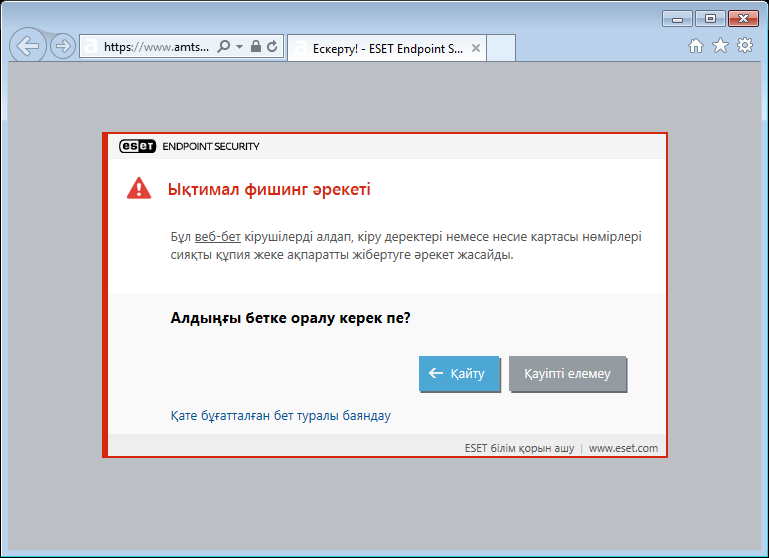
Task: Maximize the browser window
Action: point(710,19)
